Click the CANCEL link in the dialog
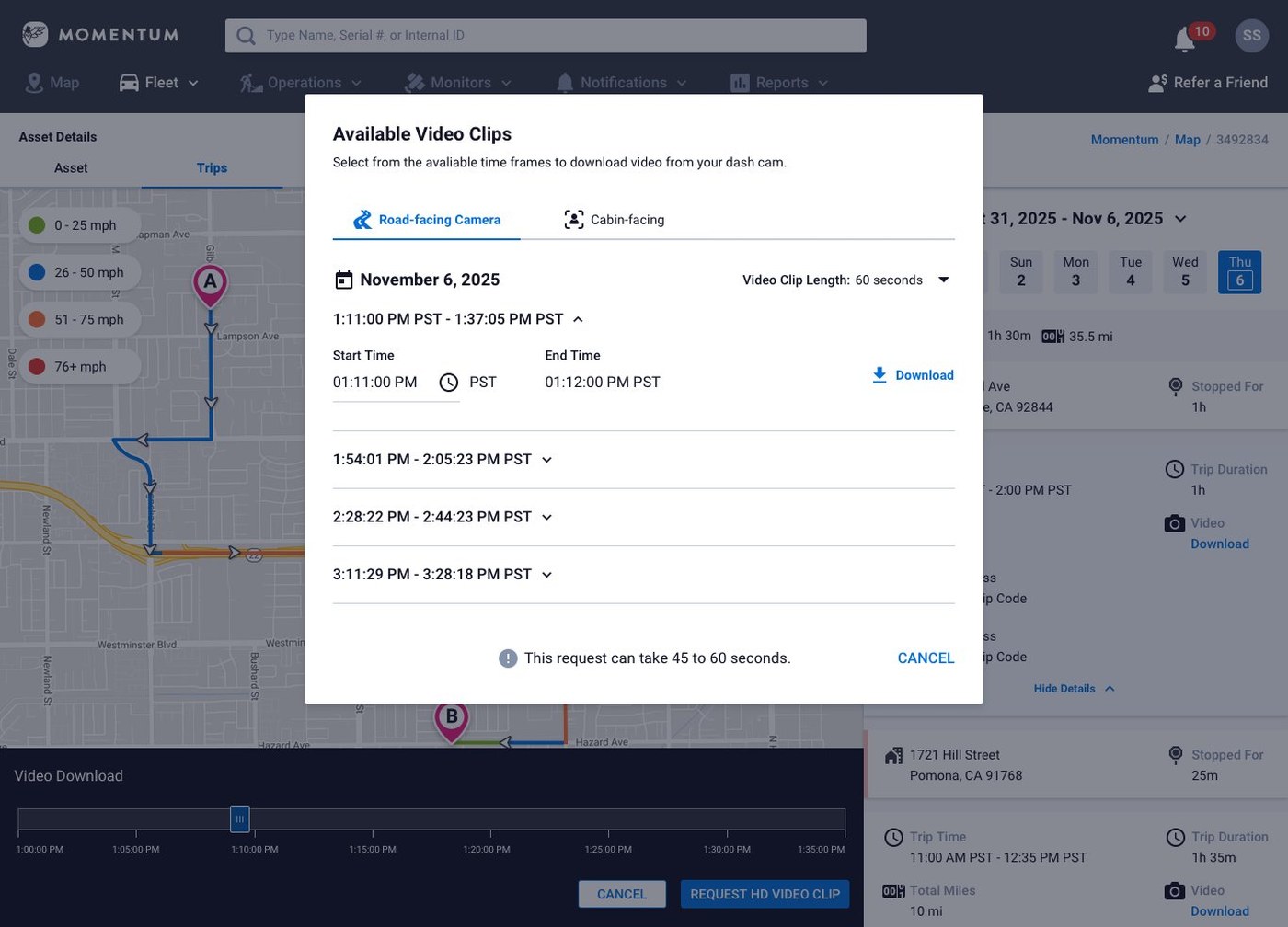The height and width of the screenshot is (927, 1288). pyautogui.click(x=926, y=658)
